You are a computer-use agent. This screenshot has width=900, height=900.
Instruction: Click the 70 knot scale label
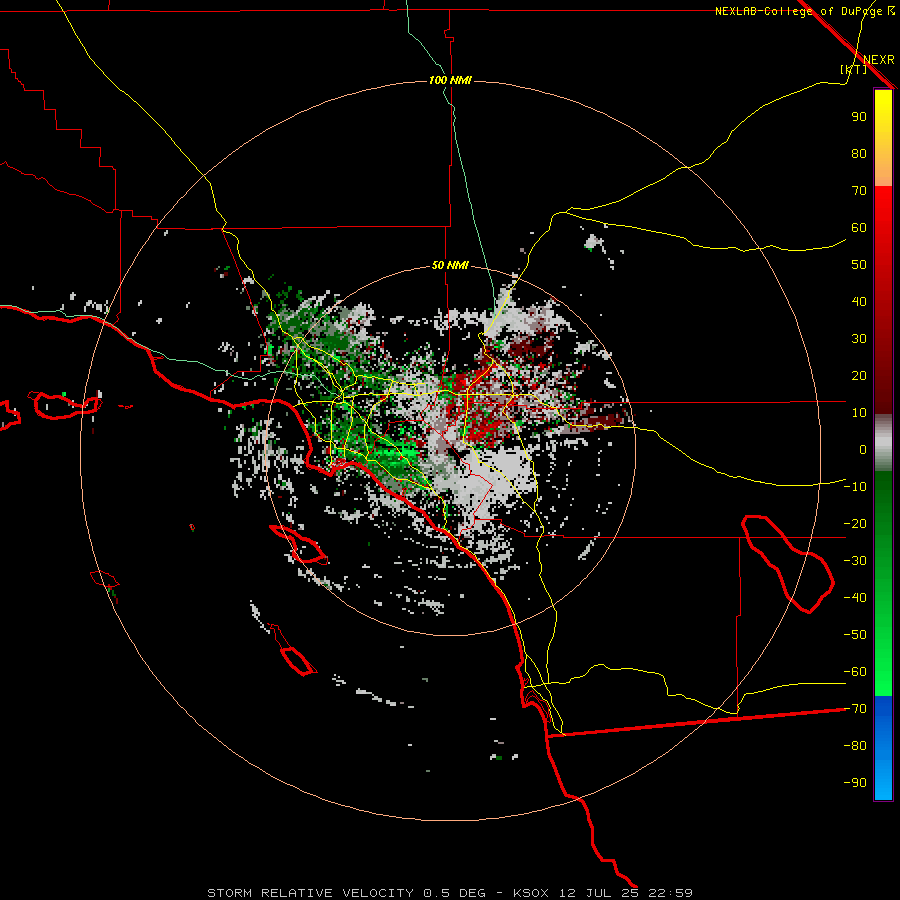point(859,191)
